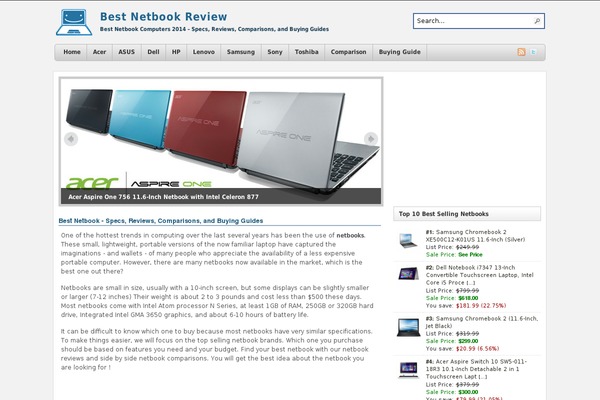Open the Dell menu item
The image size is (600, 400).
click(153, 52)
